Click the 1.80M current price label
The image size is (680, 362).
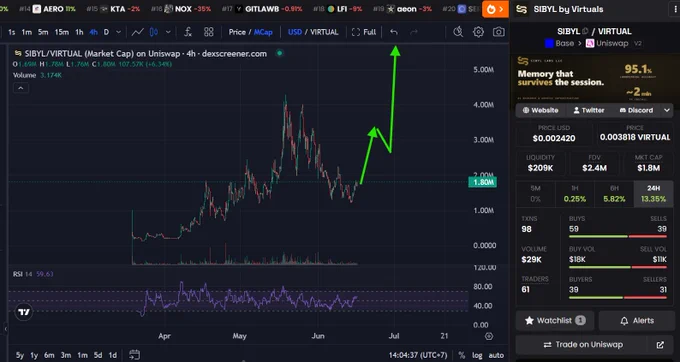point(483,182)
